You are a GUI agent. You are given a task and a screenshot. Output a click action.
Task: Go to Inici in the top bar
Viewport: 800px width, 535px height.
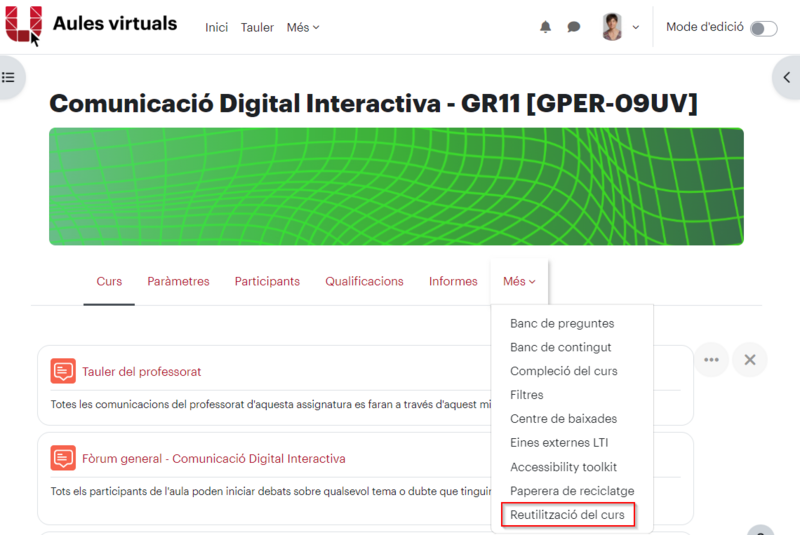(216, 28)
